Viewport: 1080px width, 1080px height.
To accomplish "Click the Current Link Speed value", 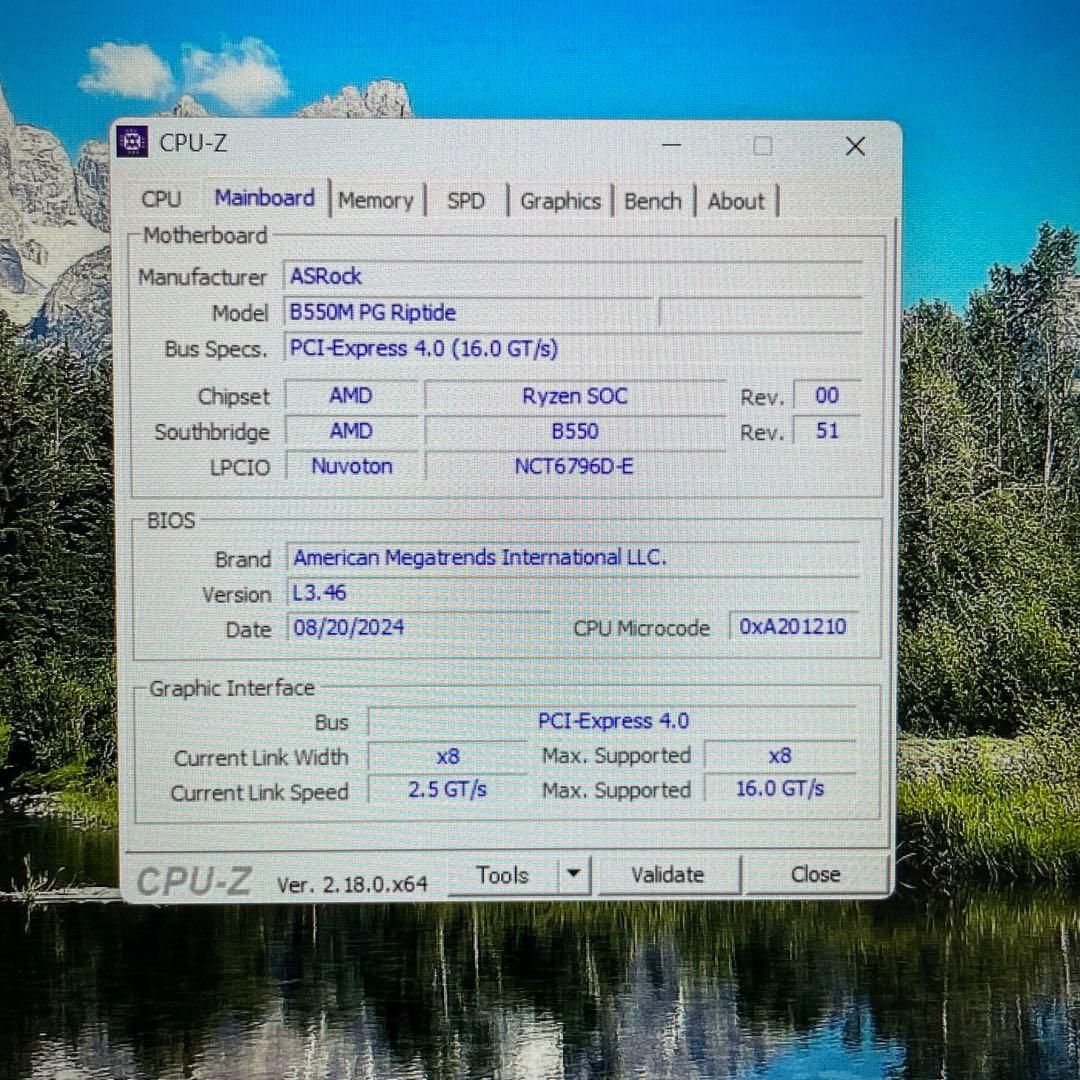I will tap(447, 789).
